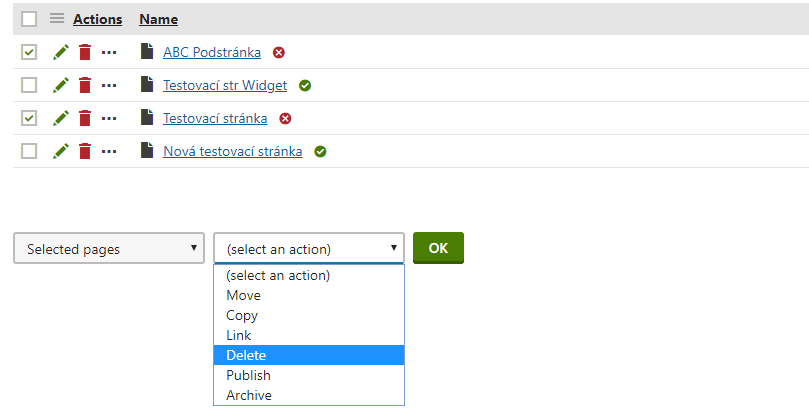The image size is (809, 415).
Task: Click green published icon beside Nová testovací stránka
Action: pos(320,152)
